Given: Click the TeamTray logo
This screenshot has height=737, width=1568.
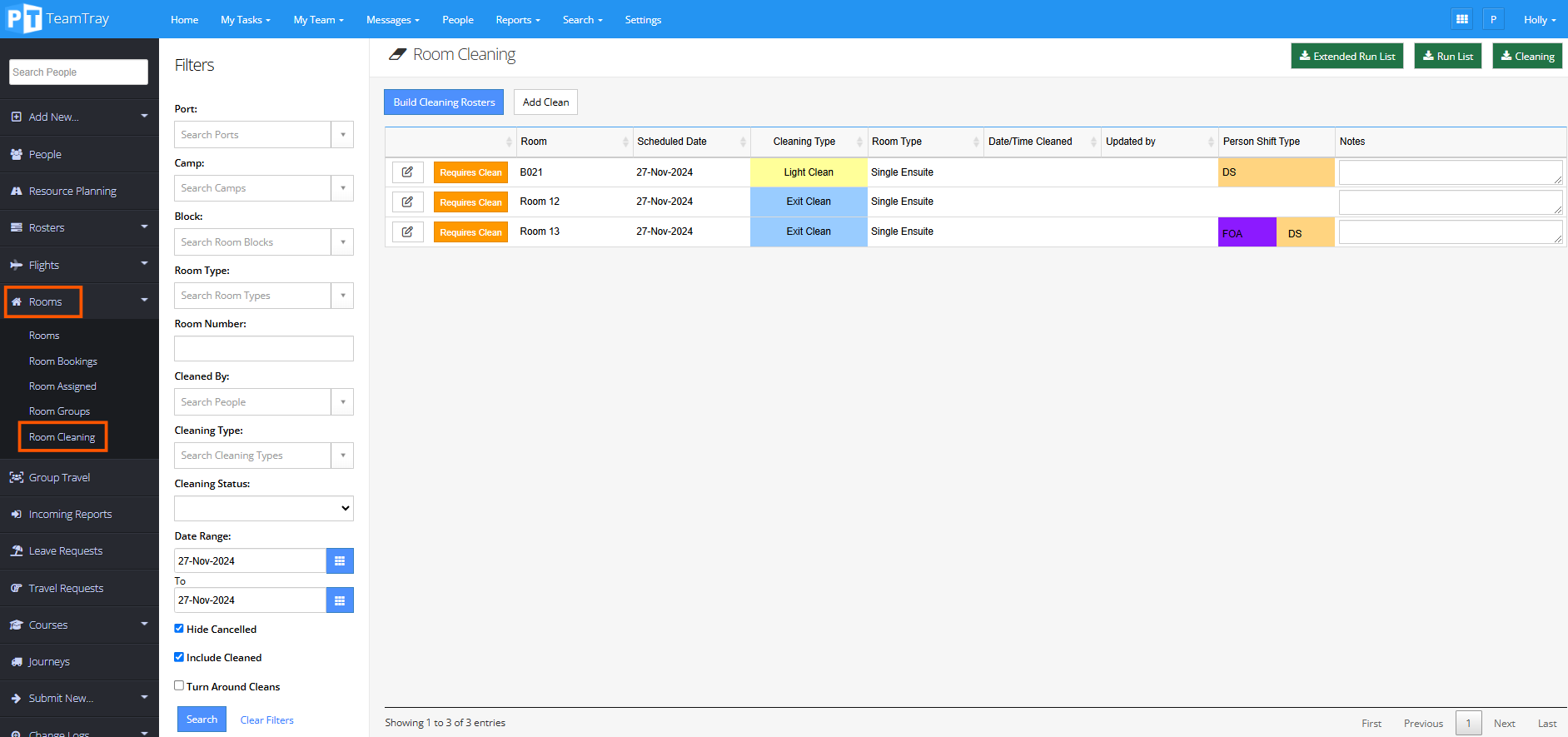Looking at the screenshot, I should coord(57,18).
